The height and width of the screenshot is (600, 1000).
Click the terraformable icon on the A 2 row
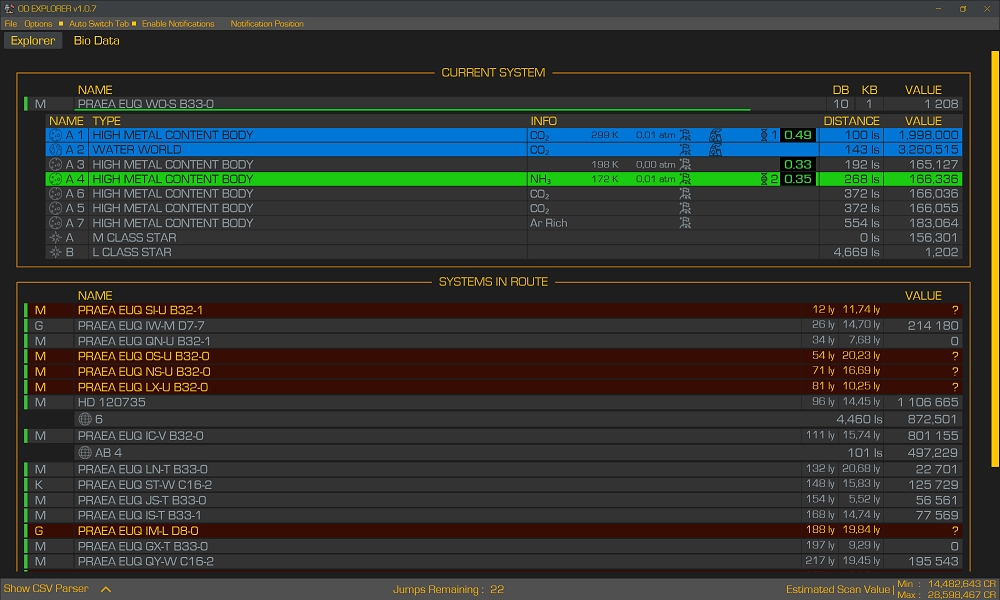[716, 150]
